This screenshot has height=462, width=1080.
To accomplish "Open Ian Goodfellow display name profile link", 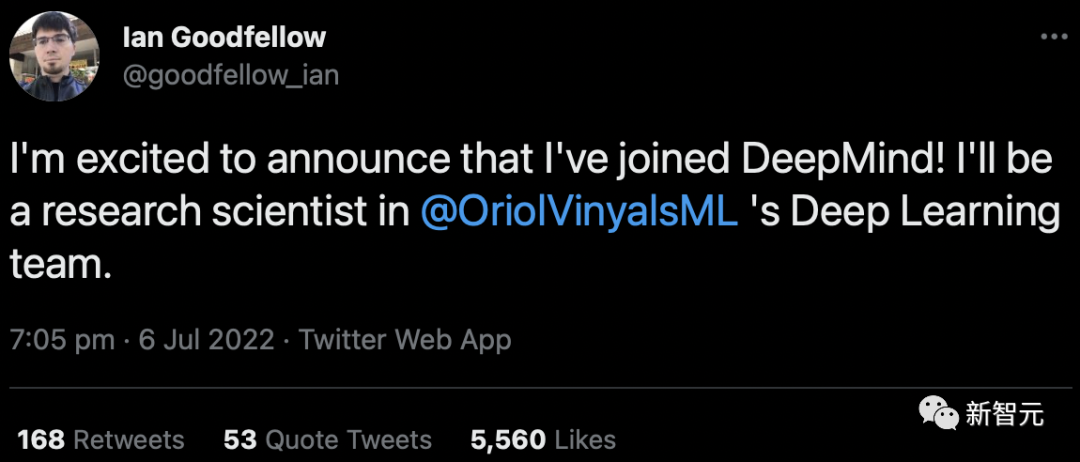I will click(223, 39).
